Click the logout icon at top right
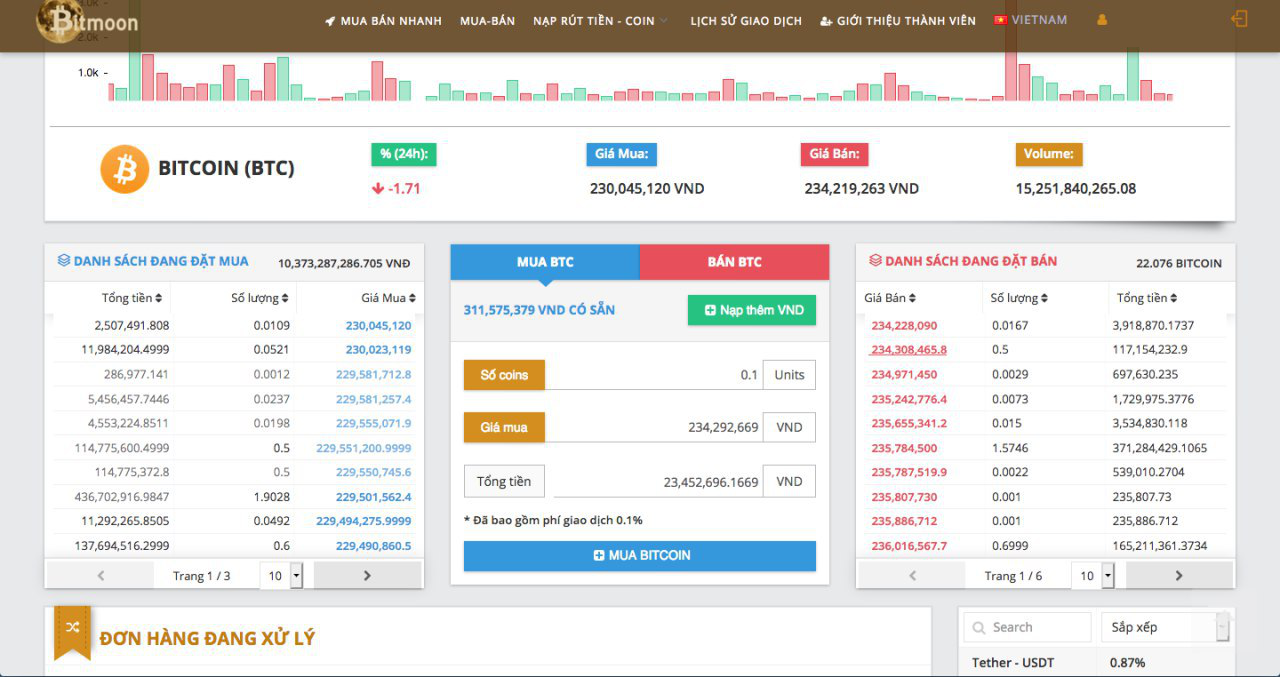Image resolution: width=1280 pixels, height=677 pixels. point(1239,19)
